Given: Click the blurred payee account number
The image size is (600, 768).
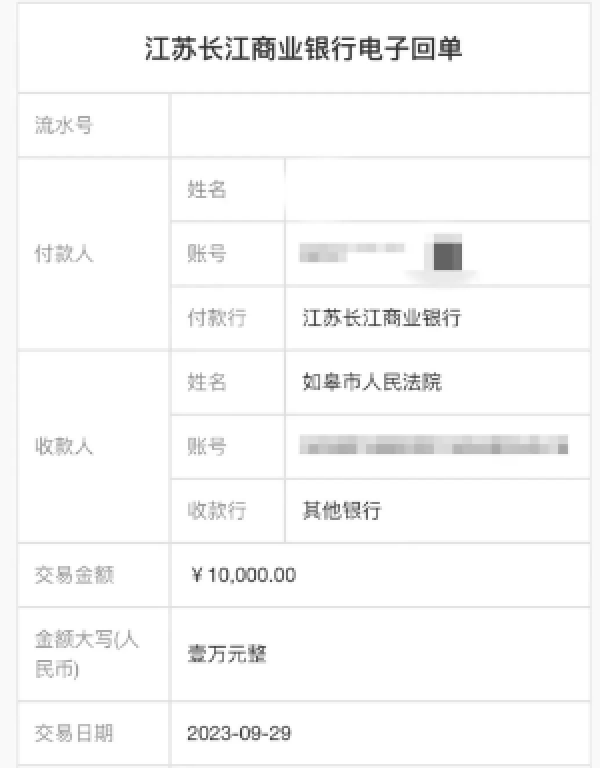Looking at the screenshot, I should pyautogui.click(x=435, y=445).
